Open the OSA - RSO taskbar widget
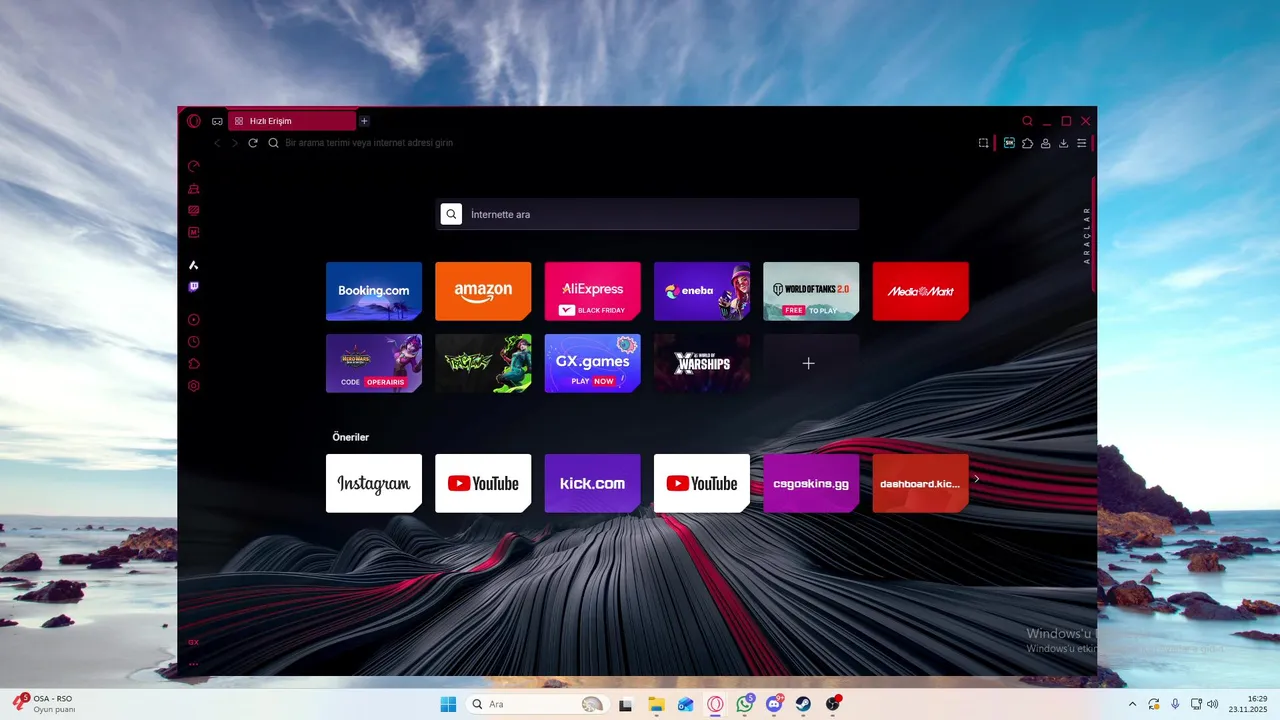The height and width of the screenshot is (720, 1280). pyautogui.click(x=44, y=704)
